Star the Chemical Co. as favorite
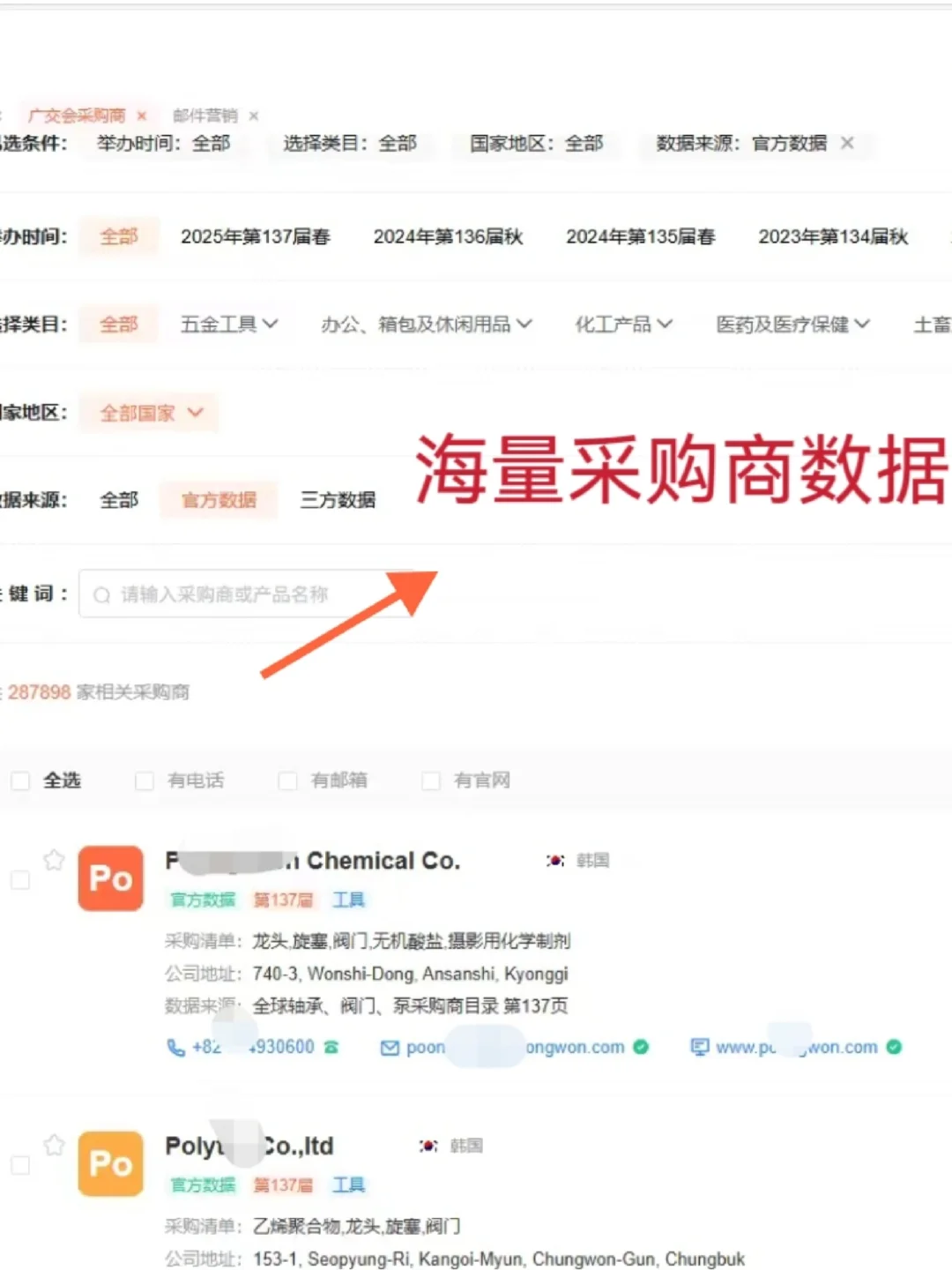This screenshot has height=1270, width=952. 53,860
